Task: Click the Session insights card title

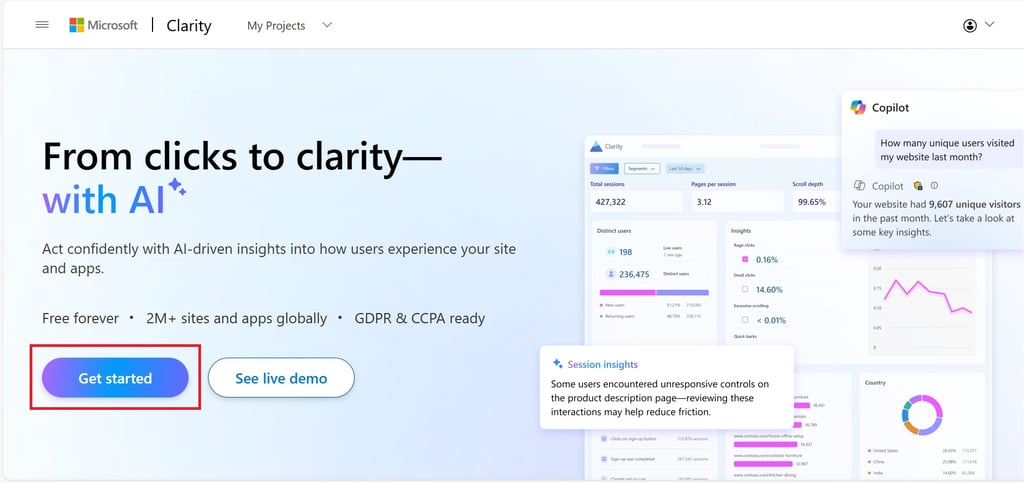Action: point(602,364)
